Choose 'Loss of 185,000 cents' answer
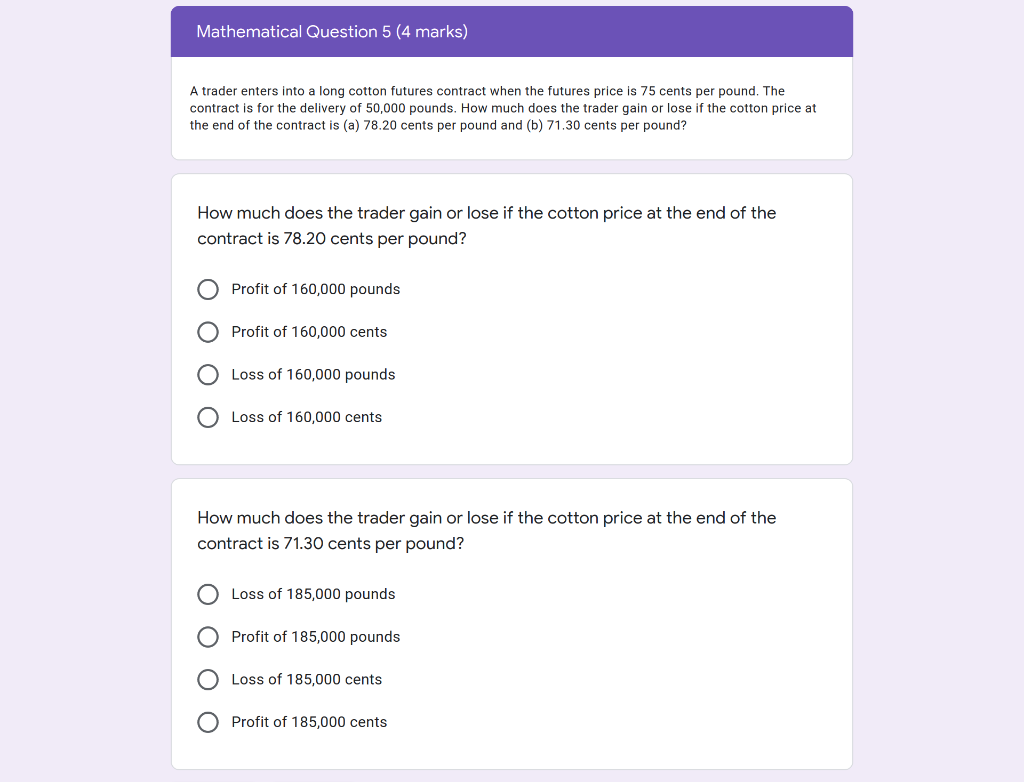The width and height of the screenshot is (1024, 782). point(306,679)
